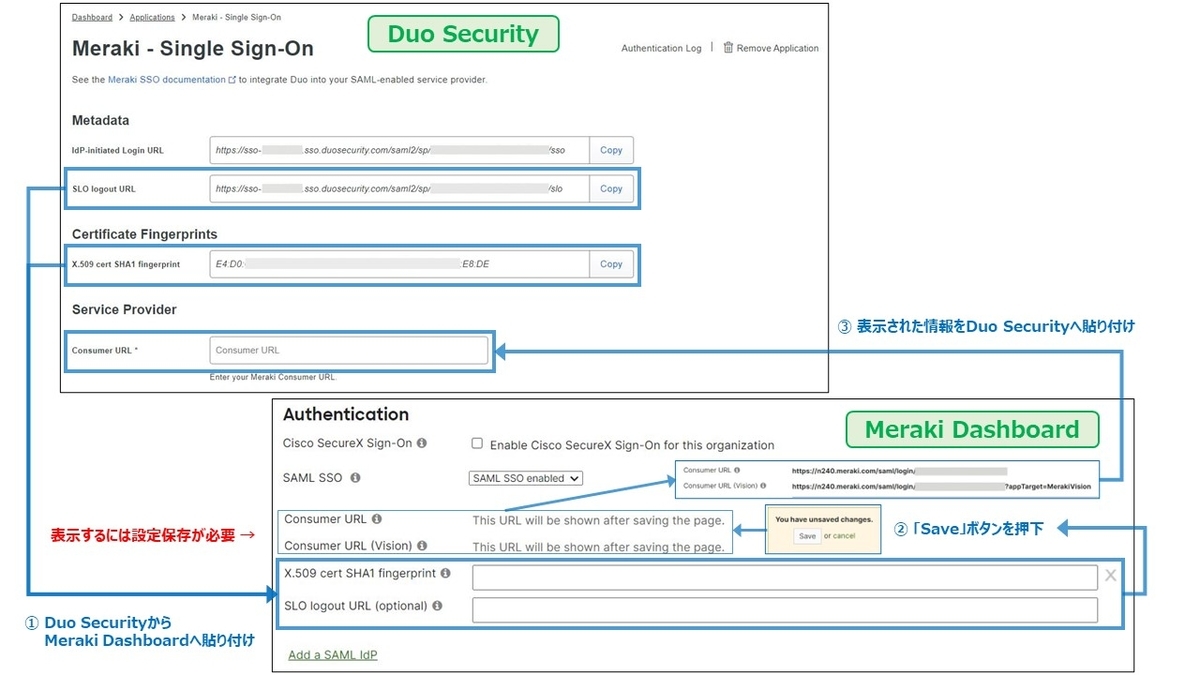Click Save in the unsaved changes box
1200x675 pixels.
807,536
